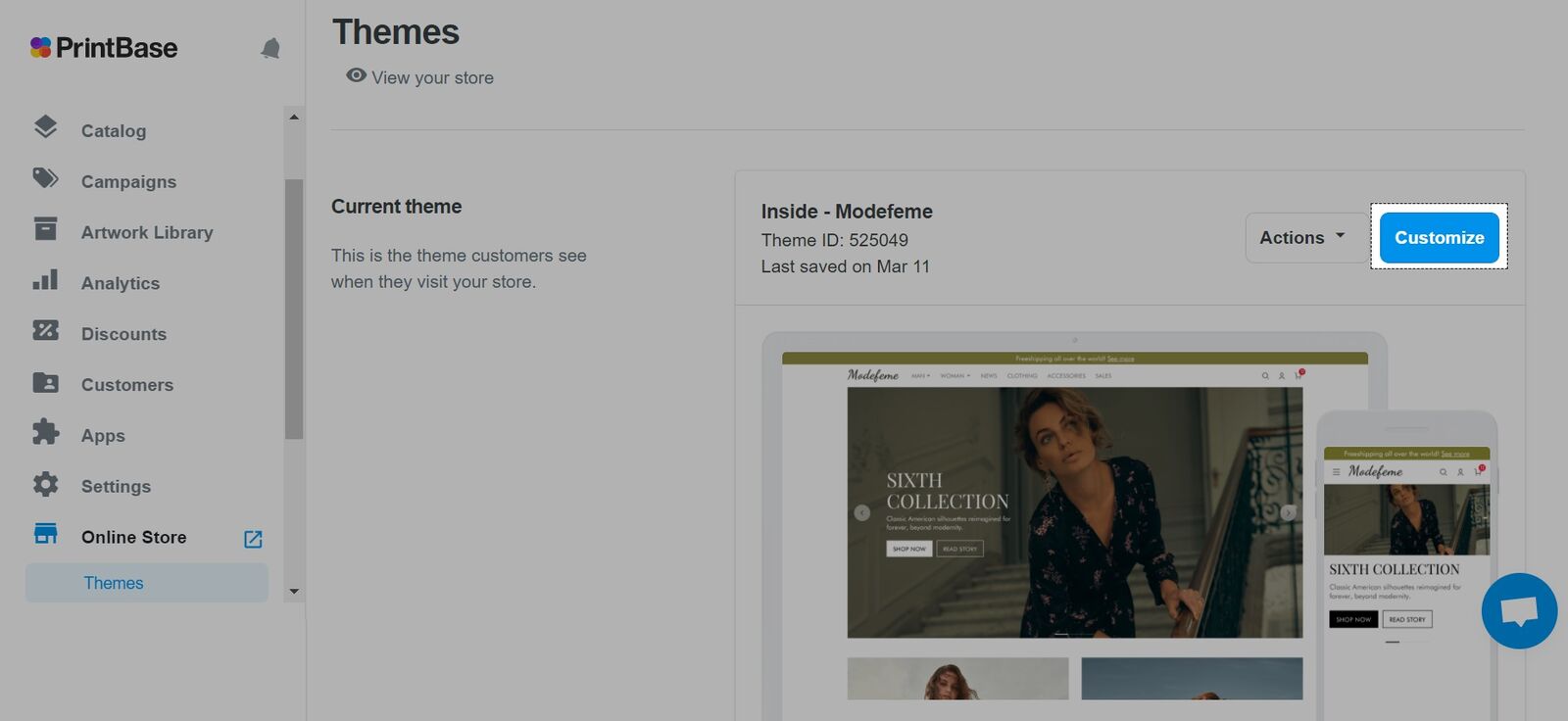Image resolution: width=1568 pixels, height=721 pixels.
Task: Click the blue Customize button
Action: click(1439, 237)
